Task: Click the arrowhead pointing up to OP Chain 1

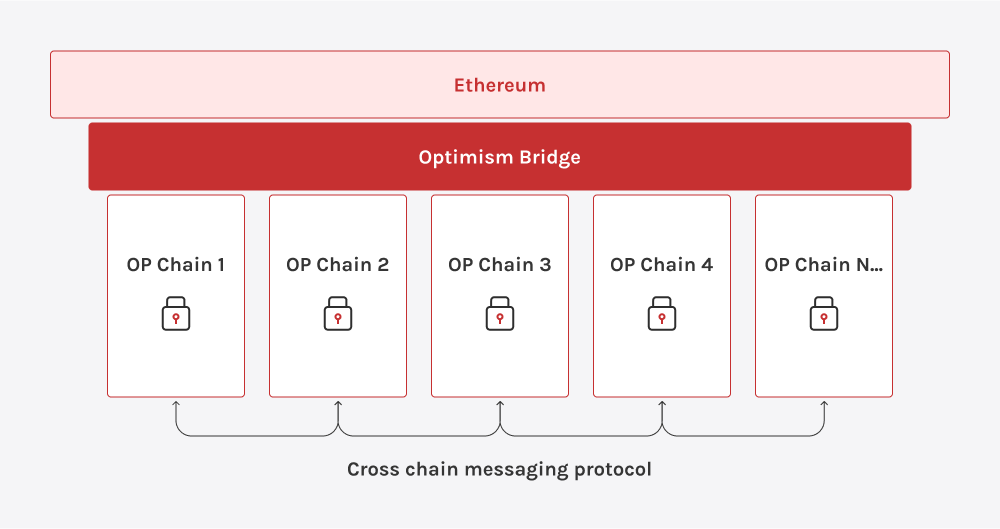Action: (176, 403)
